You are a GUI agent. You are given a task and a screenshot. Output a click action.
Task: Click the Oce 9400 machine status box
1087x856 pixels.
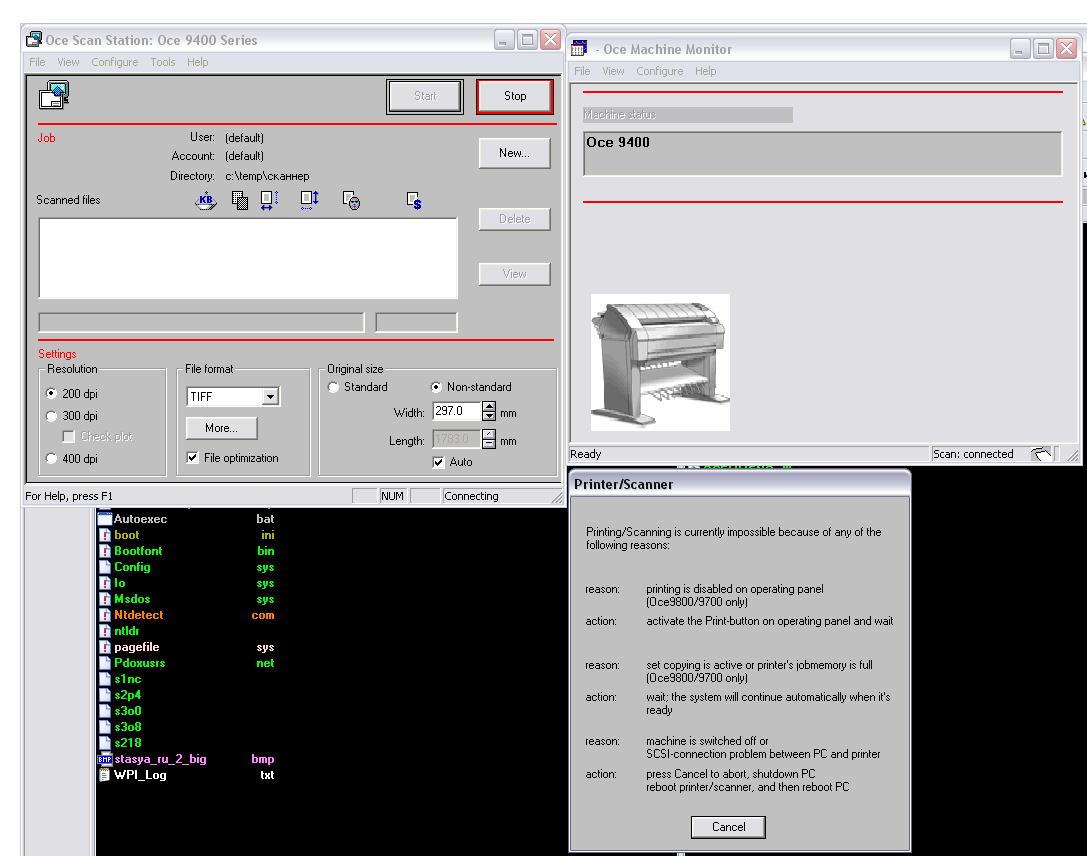(x=823, y=153)
